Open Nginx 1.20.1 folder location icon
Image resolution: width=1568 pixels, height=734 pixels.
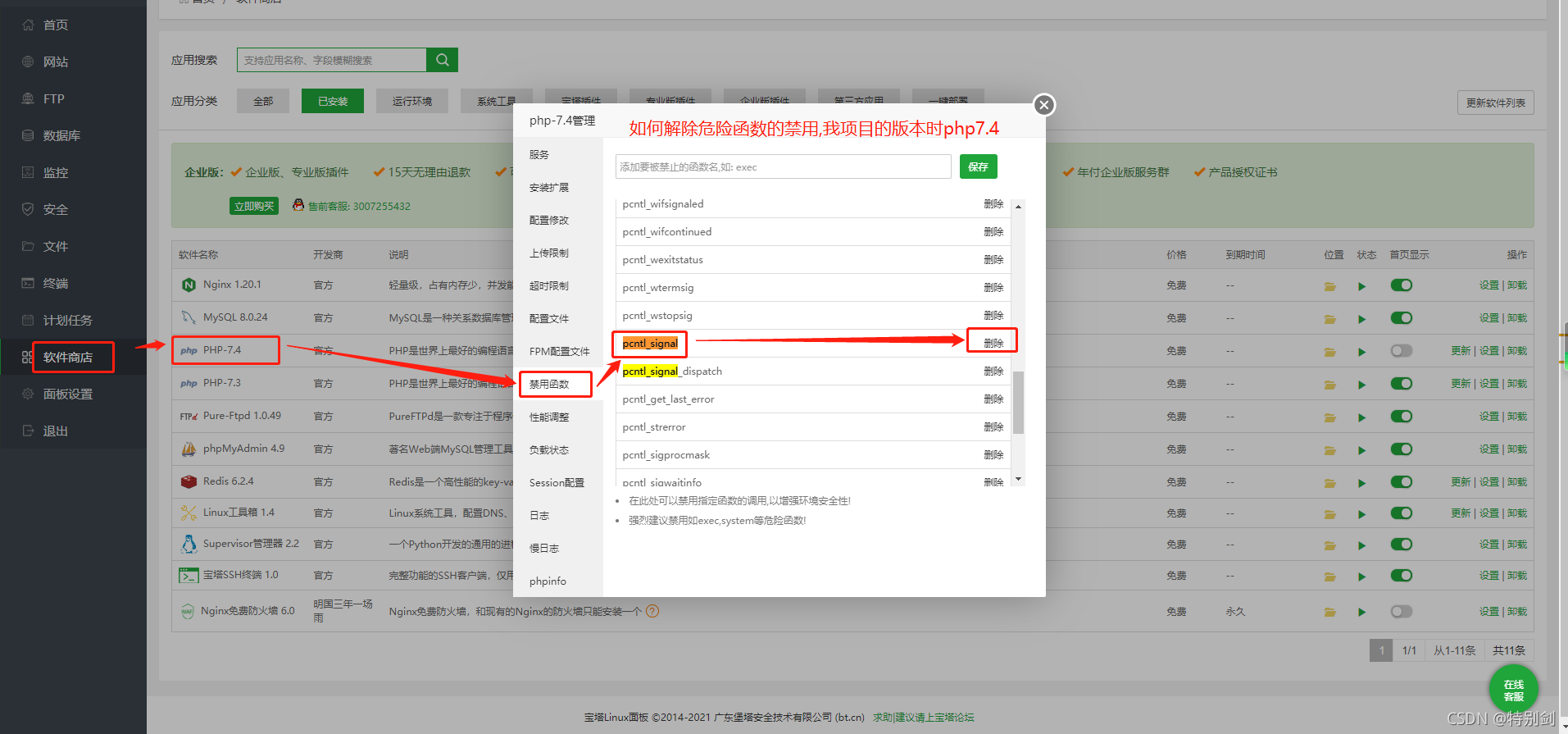tap(1329, 286)
